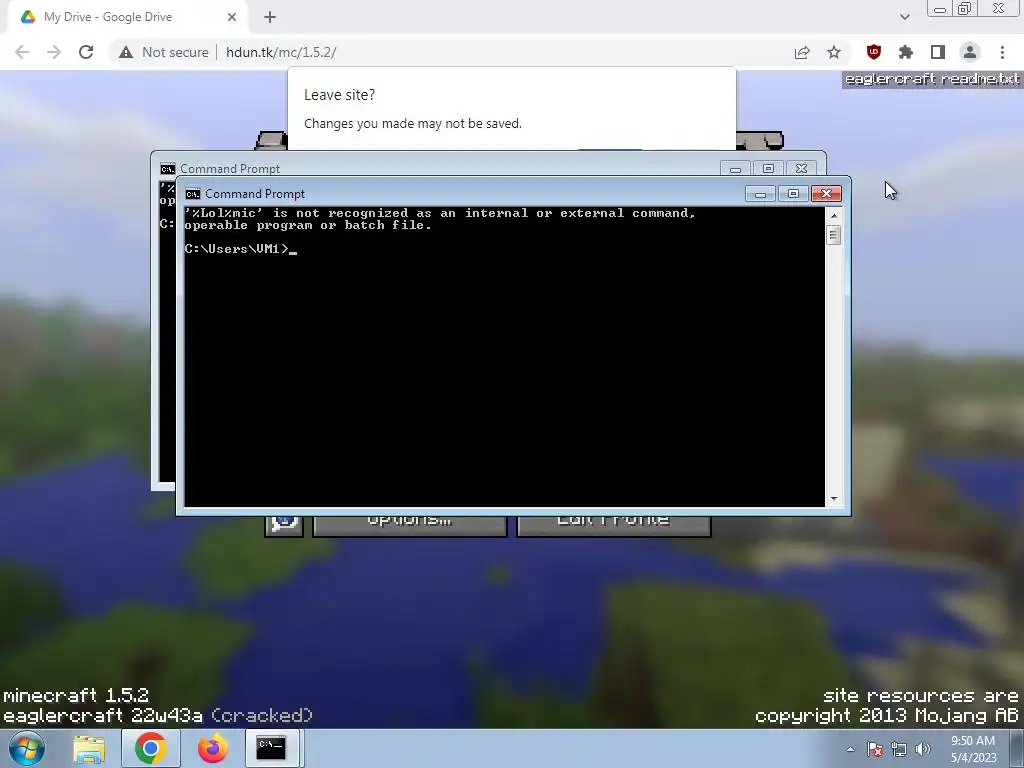Image resolution: width=1024 pixels, height=768 pixels.
Task: Click the Command Prompt scrollbar thumb
Action: click(833, 234)
